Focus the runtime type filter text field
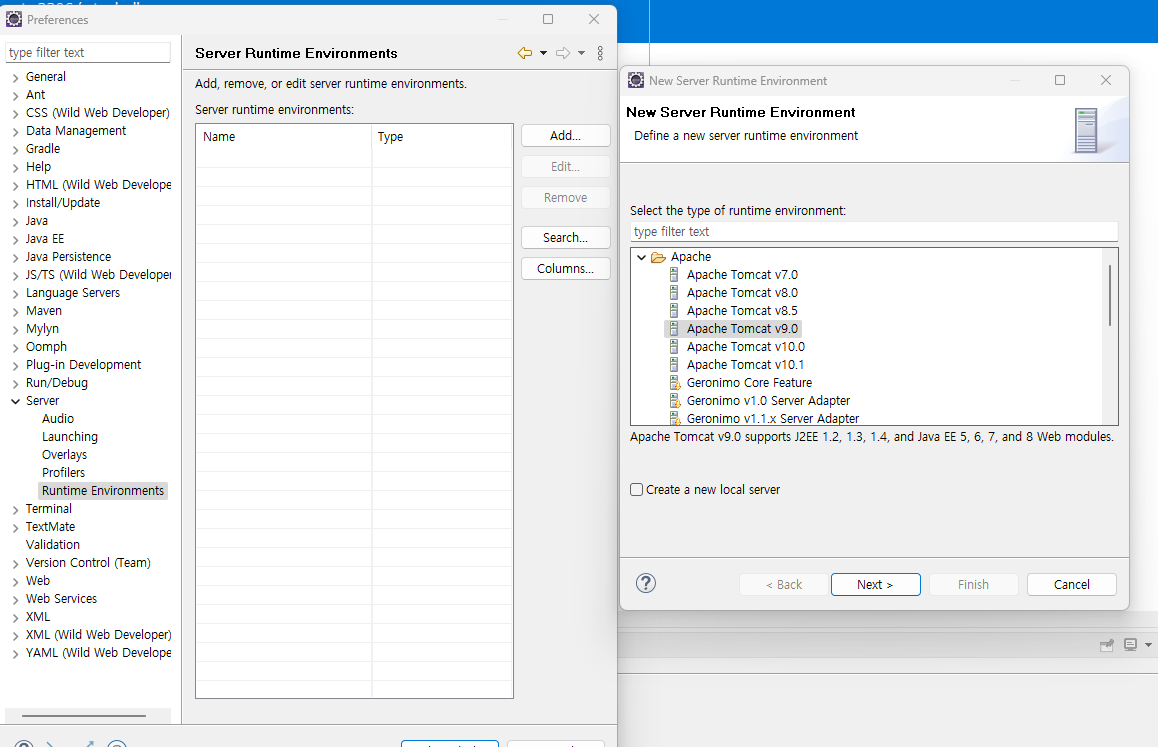Viewport: 1158px width, 747px height. point(874,232)
